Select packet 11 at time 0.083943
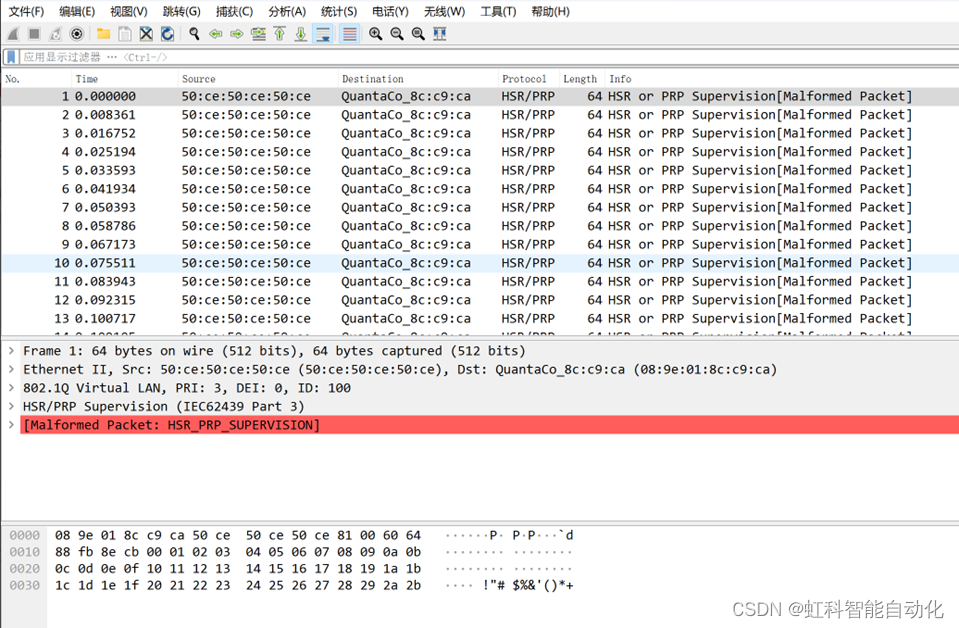Screen dimensions: 959x628 click(480, 282)
